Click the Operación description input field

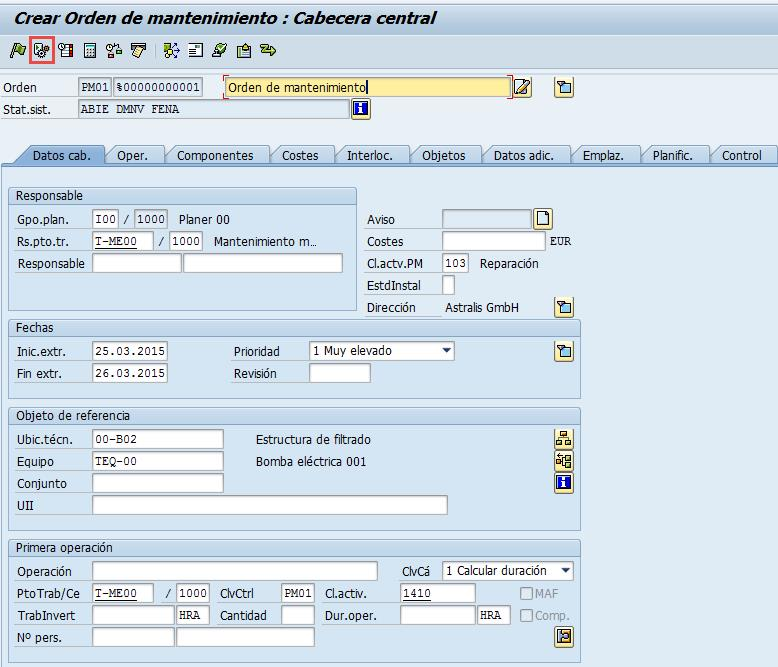[x=235, y=571]
